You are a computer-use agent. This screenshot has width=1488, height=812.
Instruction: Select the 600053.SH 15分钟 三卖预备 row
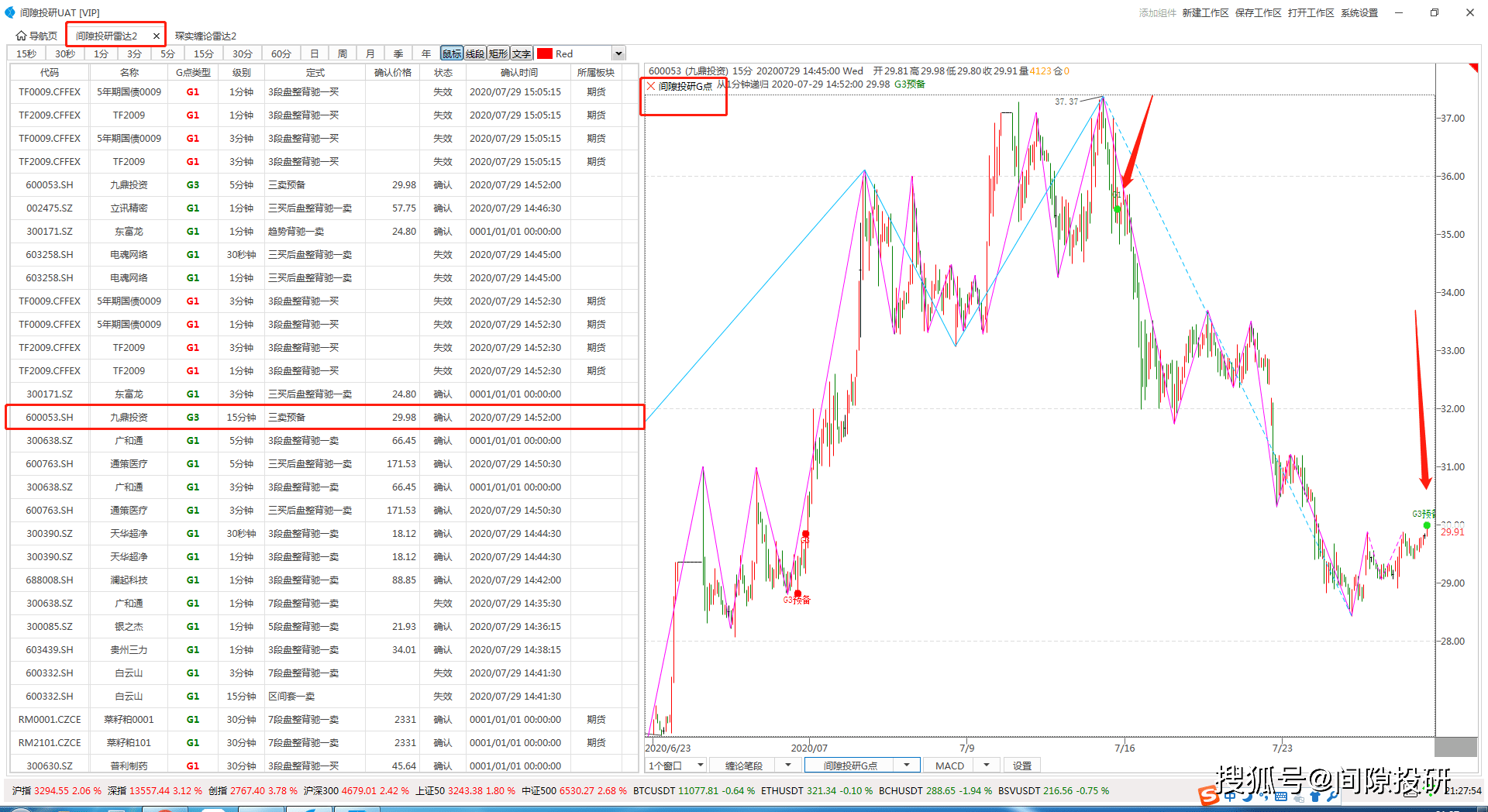click(x=325, y=417)
